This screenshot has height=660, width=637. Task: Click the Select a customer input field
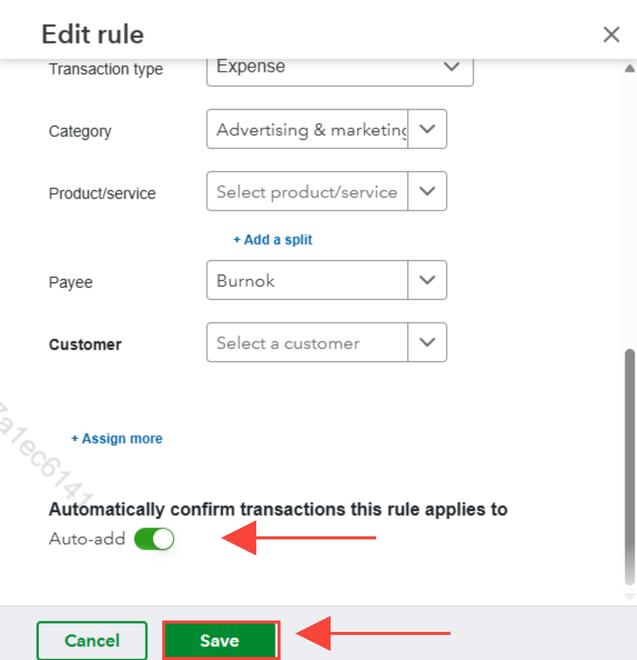point(308,343)
